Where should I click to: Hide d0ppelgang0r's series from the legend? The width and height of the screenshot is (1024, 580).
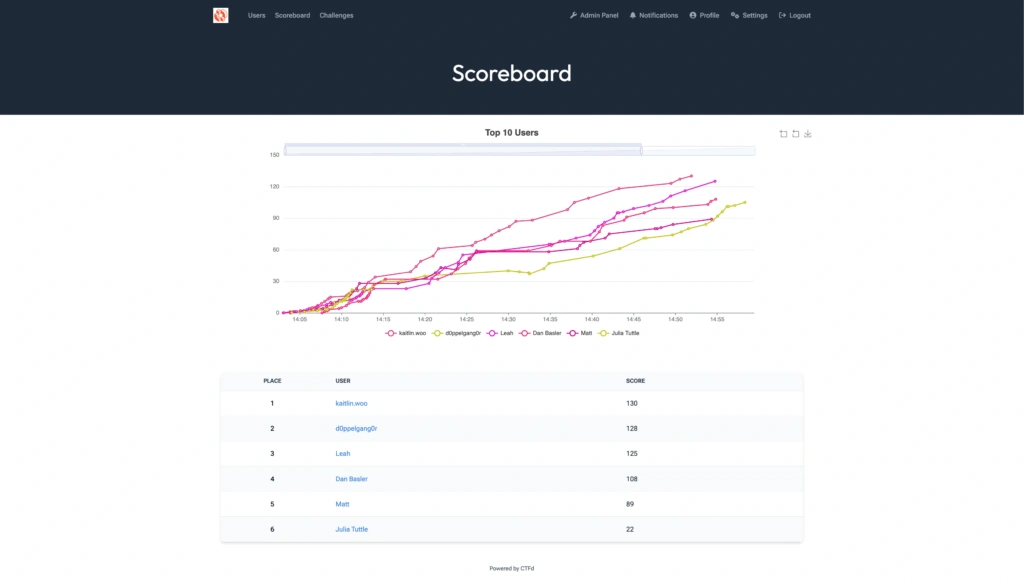pos(462,332)
